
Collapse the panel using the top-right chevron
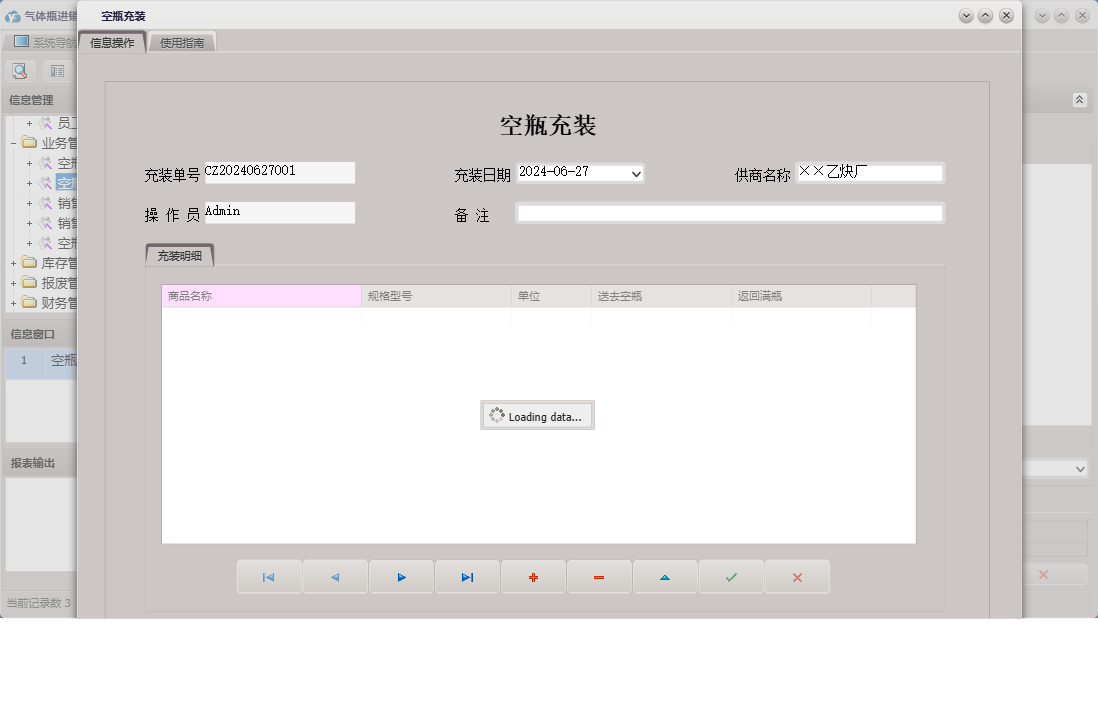[1079, 99]
